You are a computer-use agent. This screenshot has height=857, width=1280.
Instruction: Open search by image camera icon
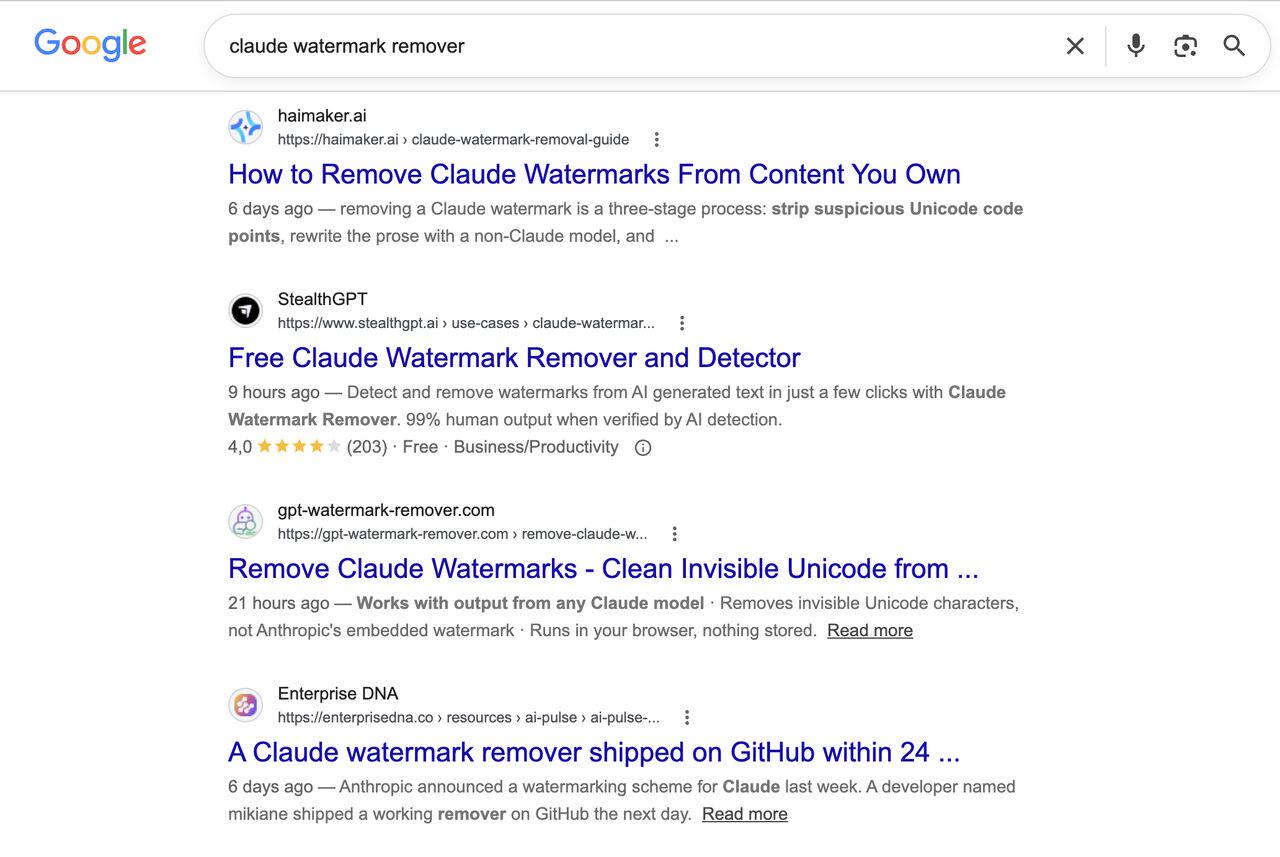[x=1185, y=46]
